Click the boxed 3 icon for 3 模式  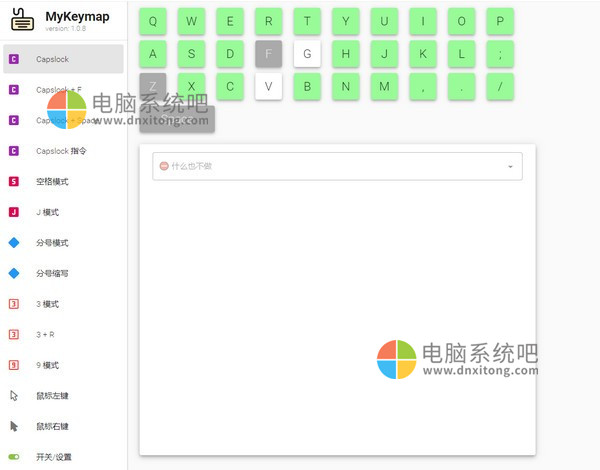pos(14,304)
